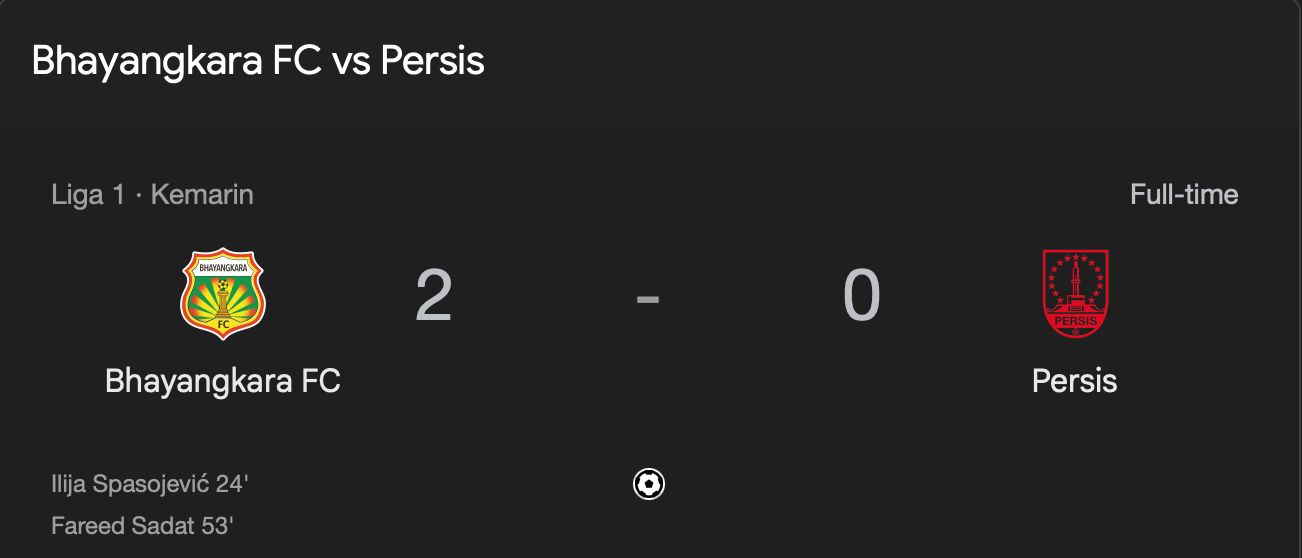Screen dimensions: 1302x558
Task: Click "Bhayangkara FC" in the top heading
Action: [177, 61]
